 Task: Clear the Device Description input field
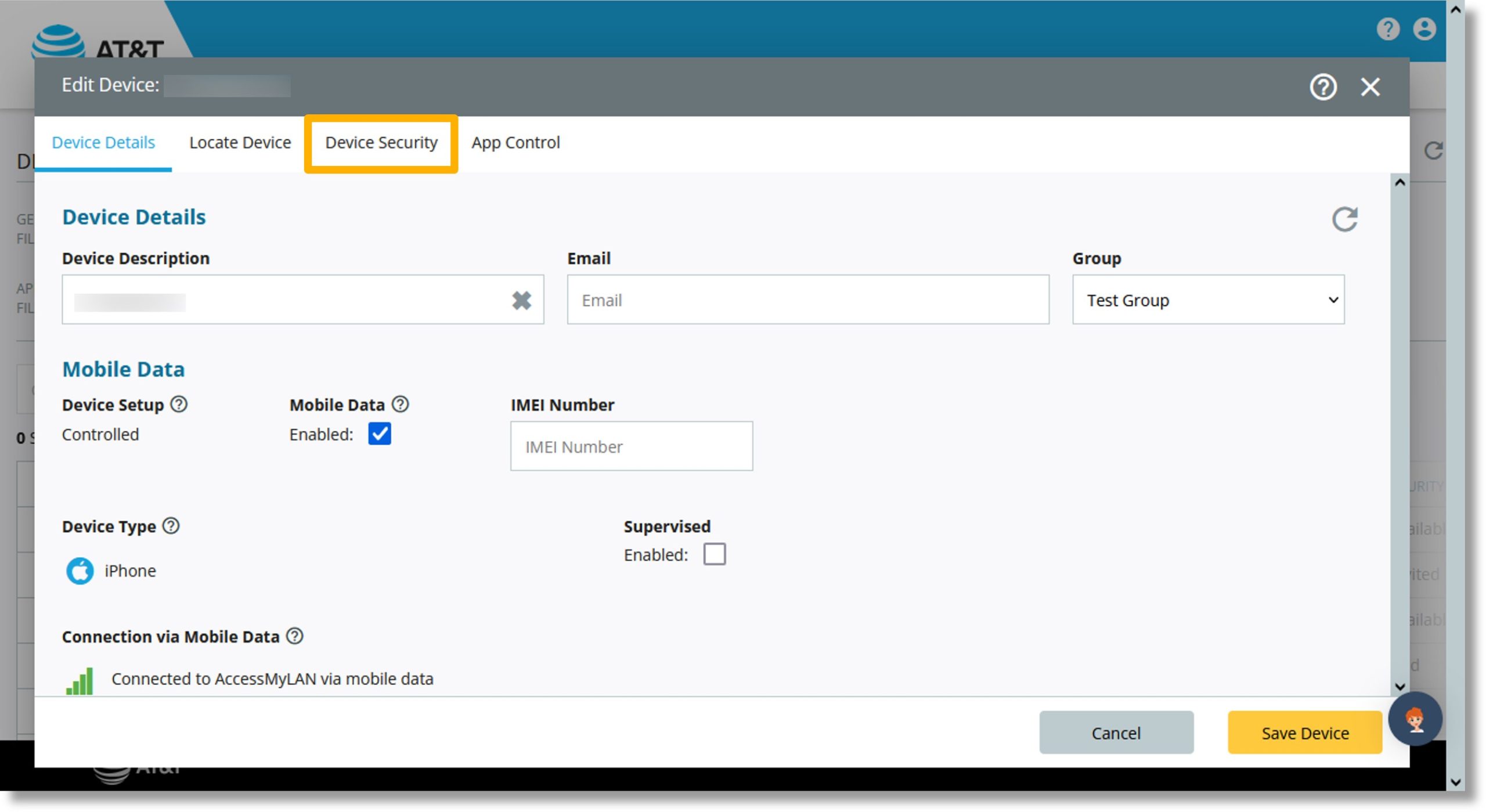(521, 299)
